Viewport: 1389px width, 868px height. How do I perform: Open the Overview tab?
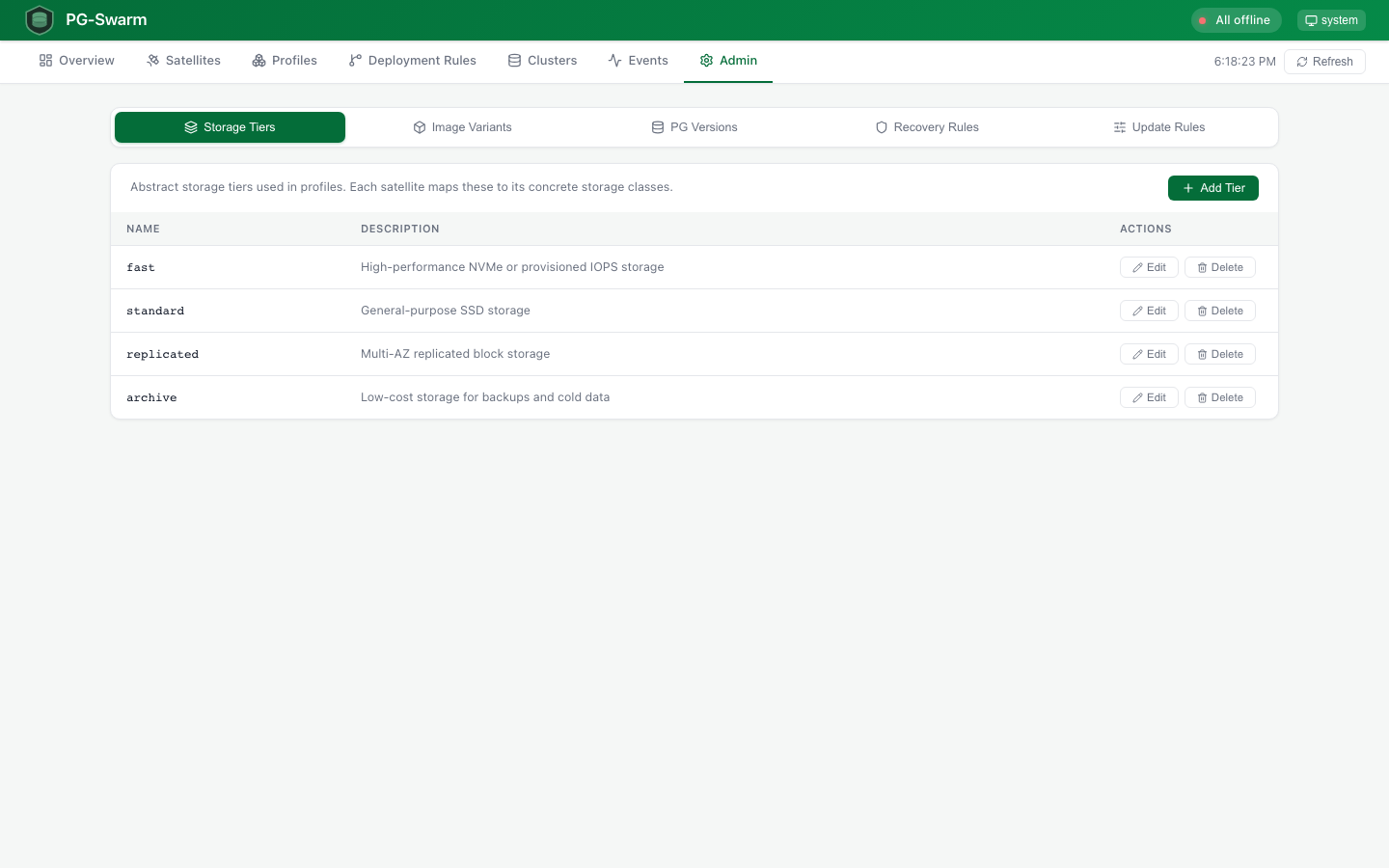(76, 61)
